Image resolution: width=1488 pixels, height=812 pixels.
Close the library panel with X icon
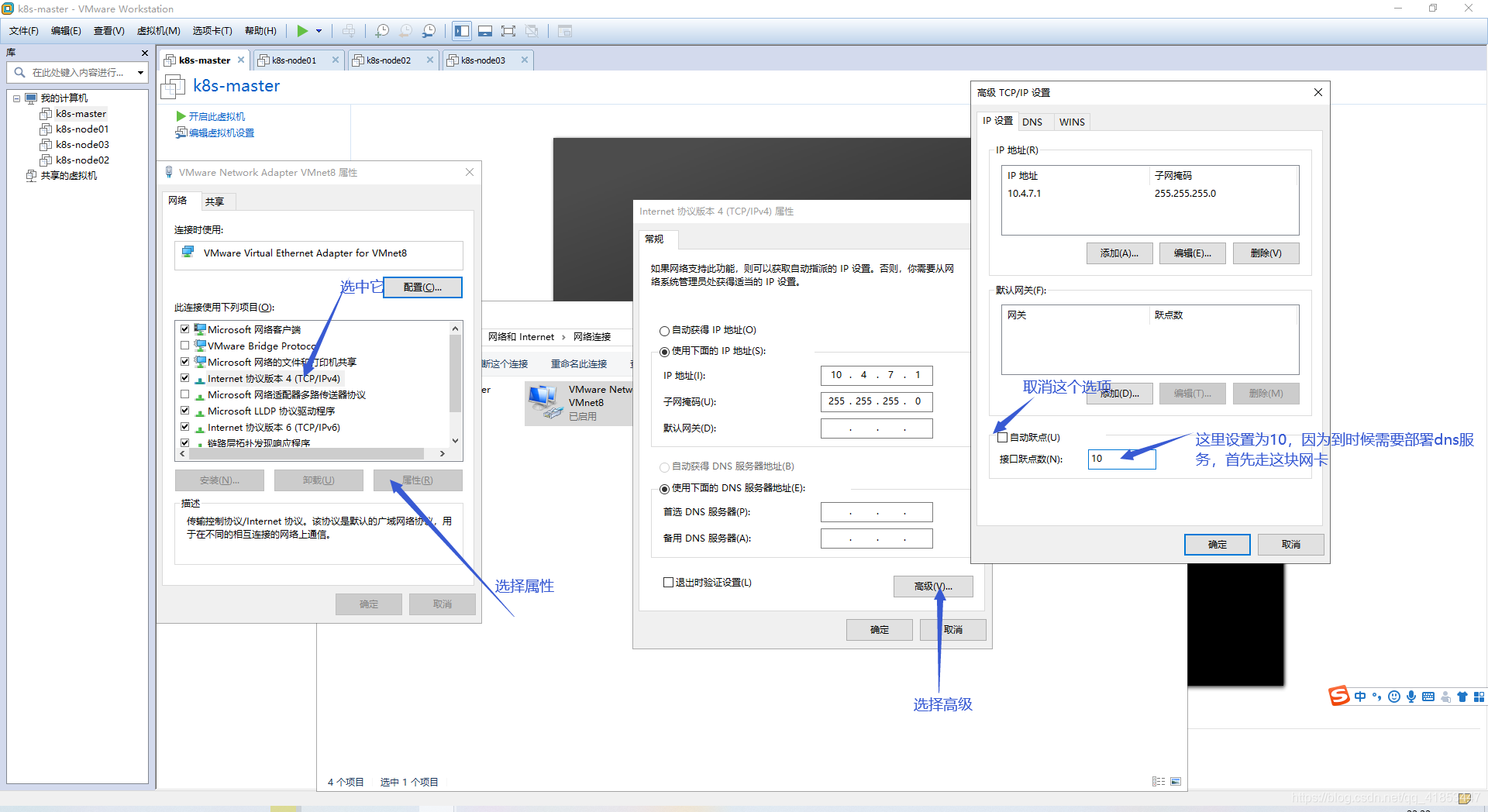tap(145, 53)
